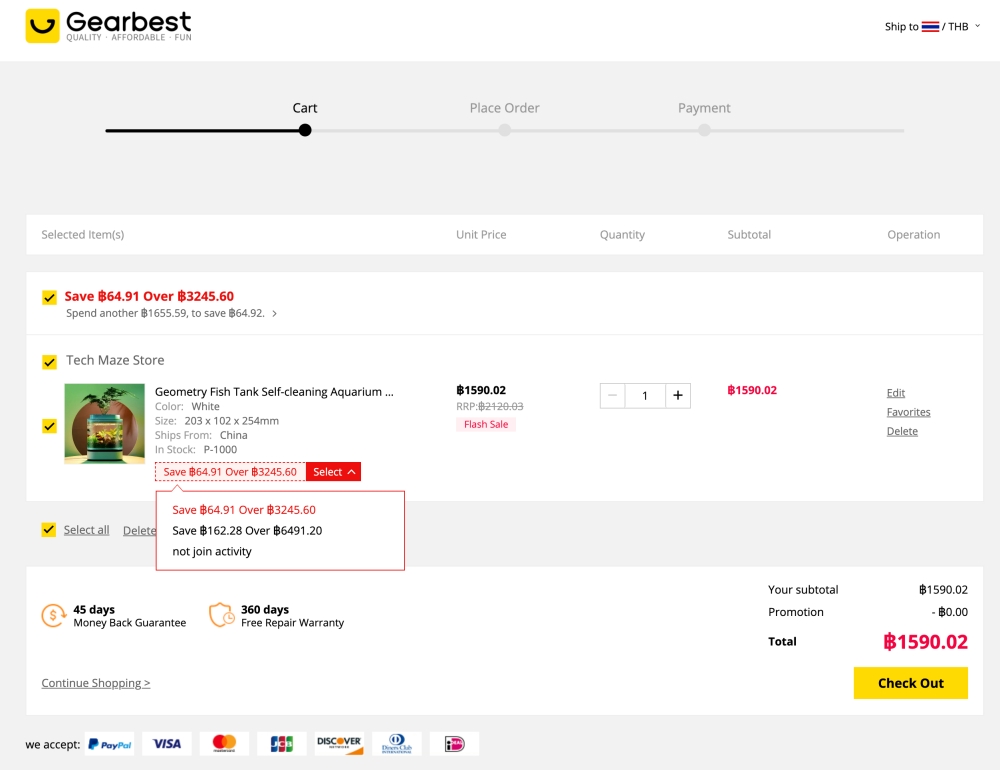Open the Ship to / THB dropdown
The image size is (1000, 770).
point(932,26)
